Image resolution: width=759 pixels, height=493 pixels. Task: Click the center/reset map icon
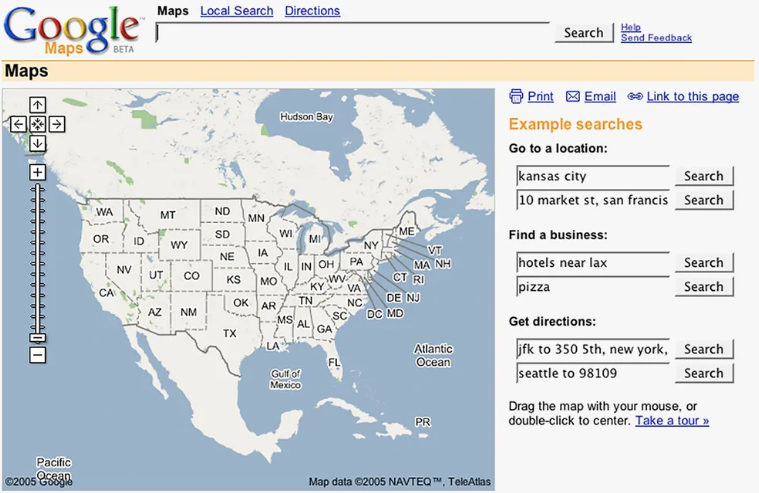coord(38,124)
